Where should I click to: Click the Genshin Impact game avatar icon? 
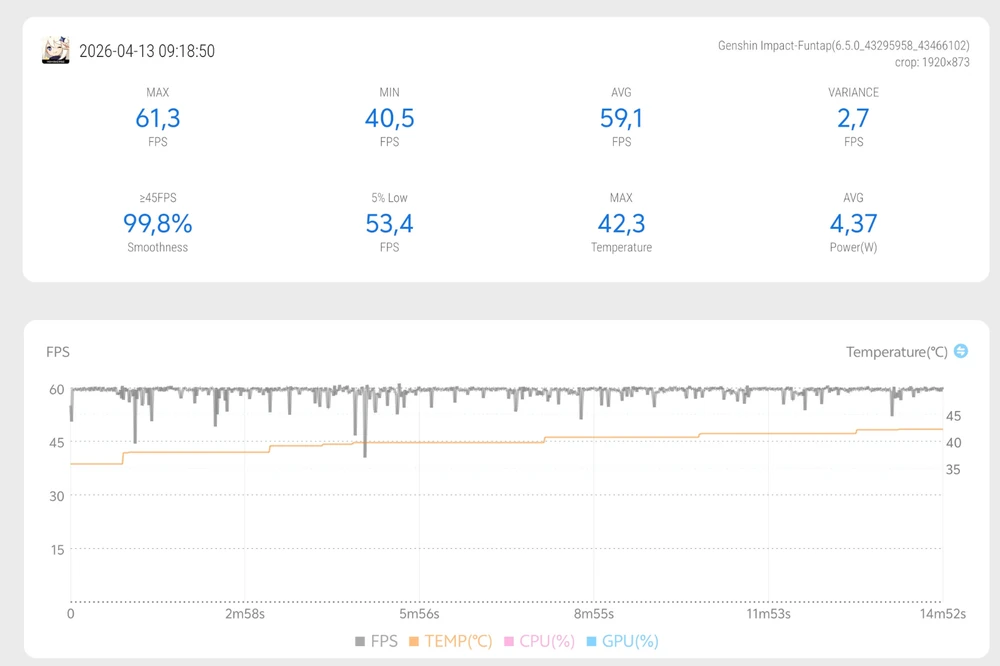(56, 50)
